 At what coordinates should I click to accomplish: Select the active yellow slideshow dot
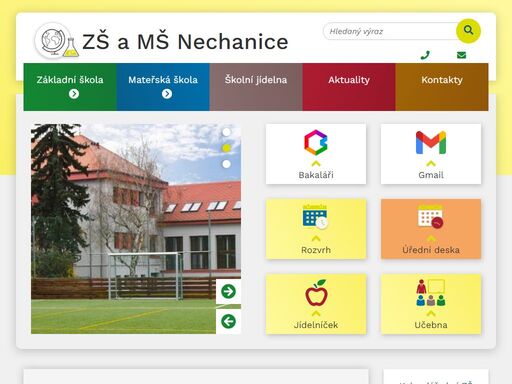(226, 148)
